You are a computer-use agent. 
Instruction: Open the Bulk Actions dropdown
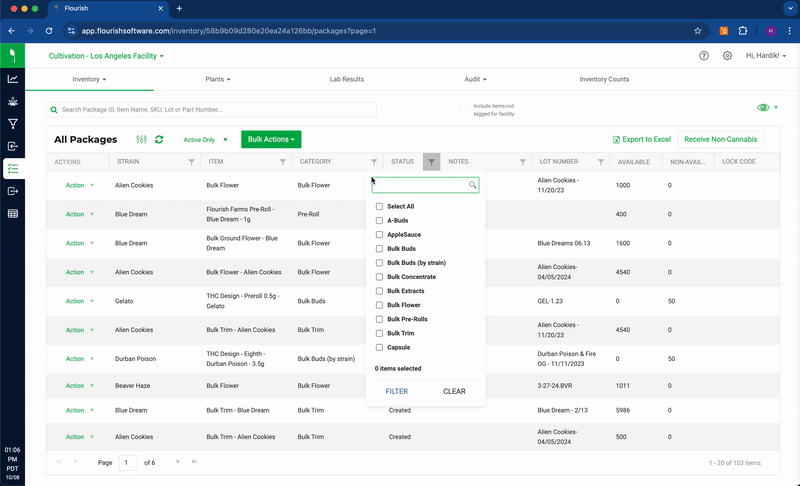(271, 139)
